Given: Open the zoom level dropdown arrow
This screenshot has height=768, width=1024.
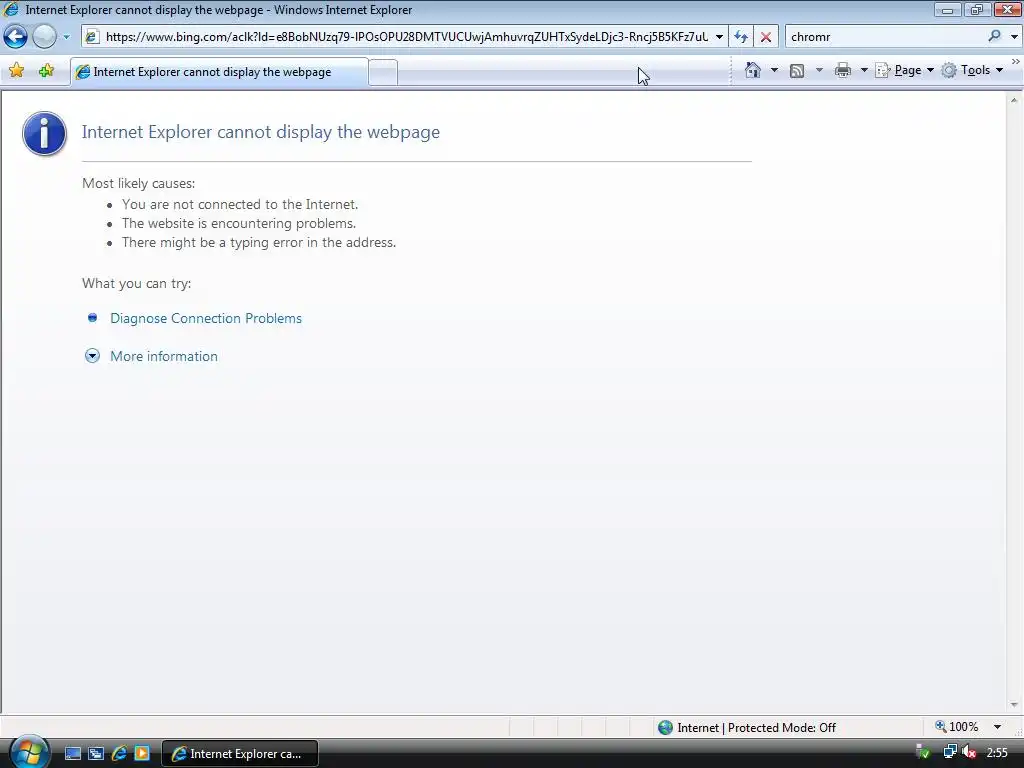Looking at the screenshot, I should 997,727.
